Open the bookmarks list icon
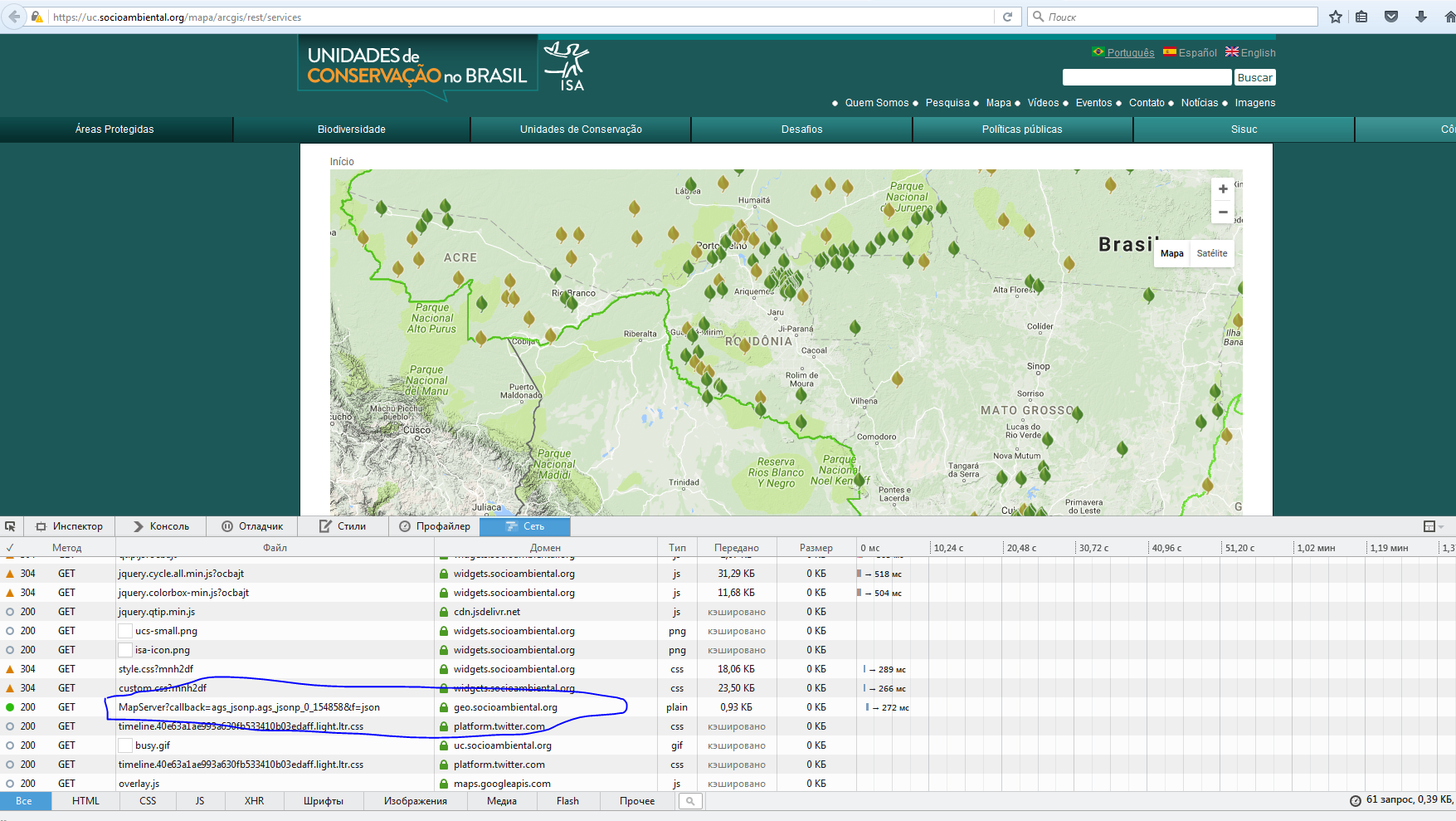Viewport: 1456px width, 821px height. [1361, 17]
